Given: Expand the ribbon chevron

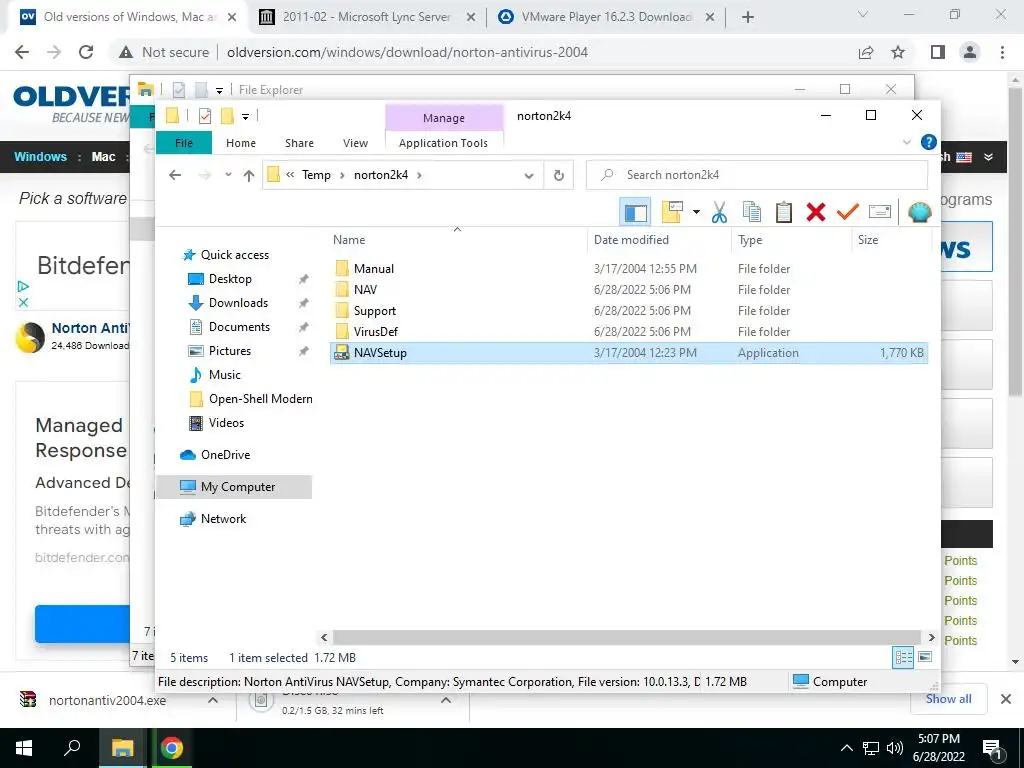Looking at the screenshot, I should (x=906, y=142).
